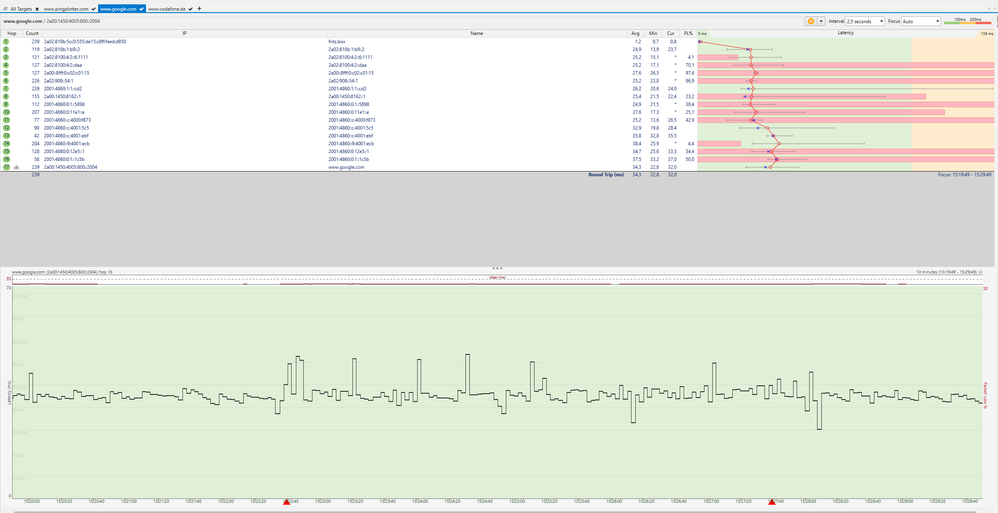This screenshot has width=998, height=513.
Task: Click the Avg column header
Action: point(635,33)
